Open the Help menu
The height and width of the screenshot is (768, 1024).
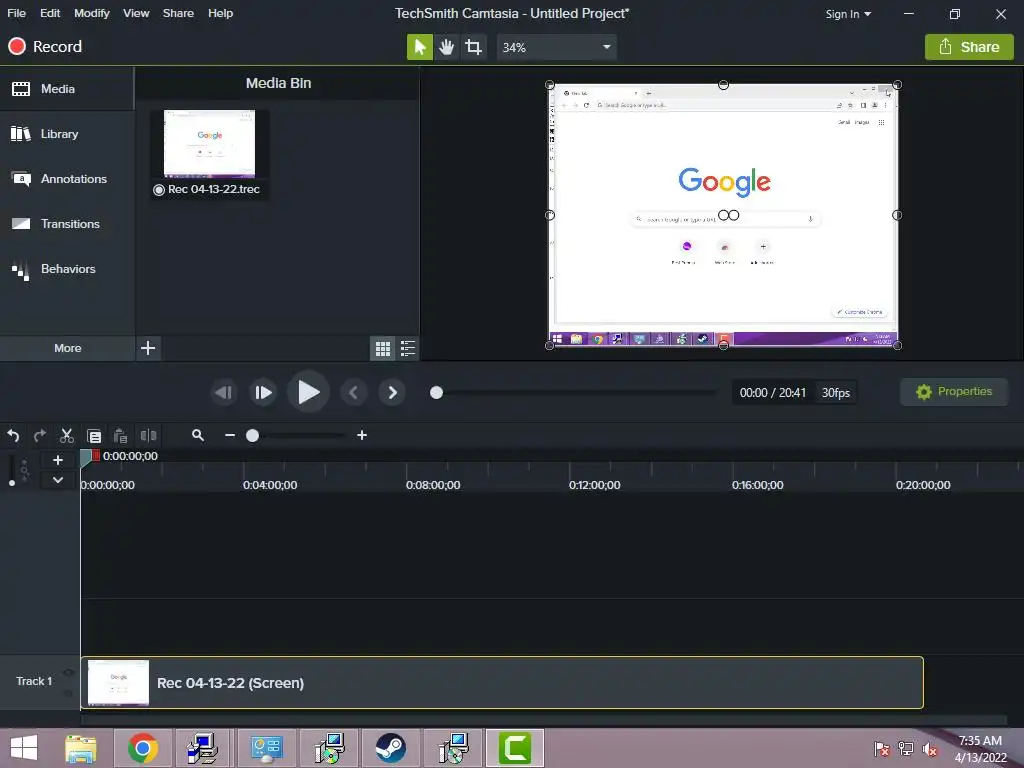(220, 13)
